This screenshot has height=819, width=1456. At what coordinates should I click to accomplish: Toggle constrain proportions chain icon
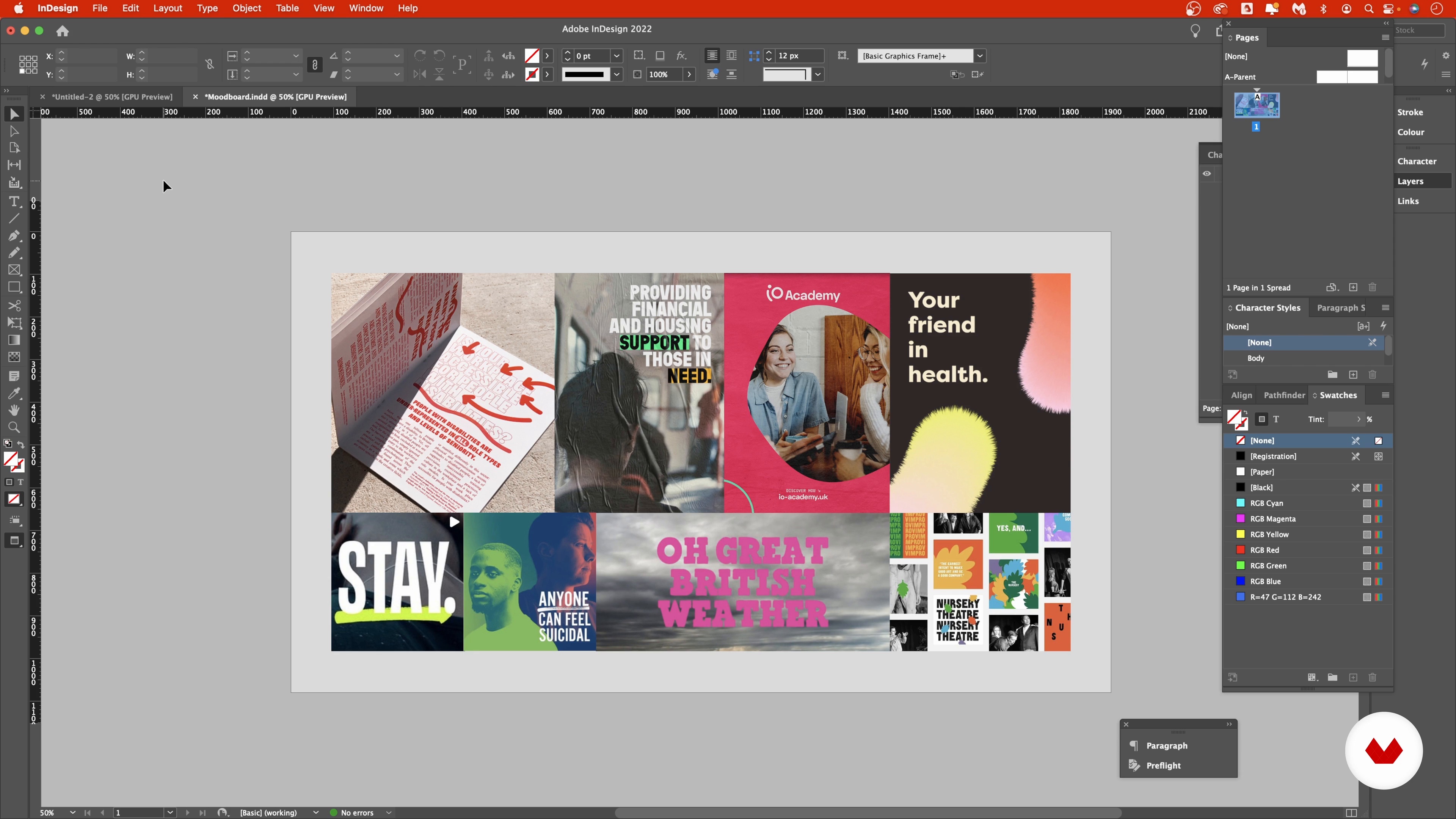[x=210, y=64]
